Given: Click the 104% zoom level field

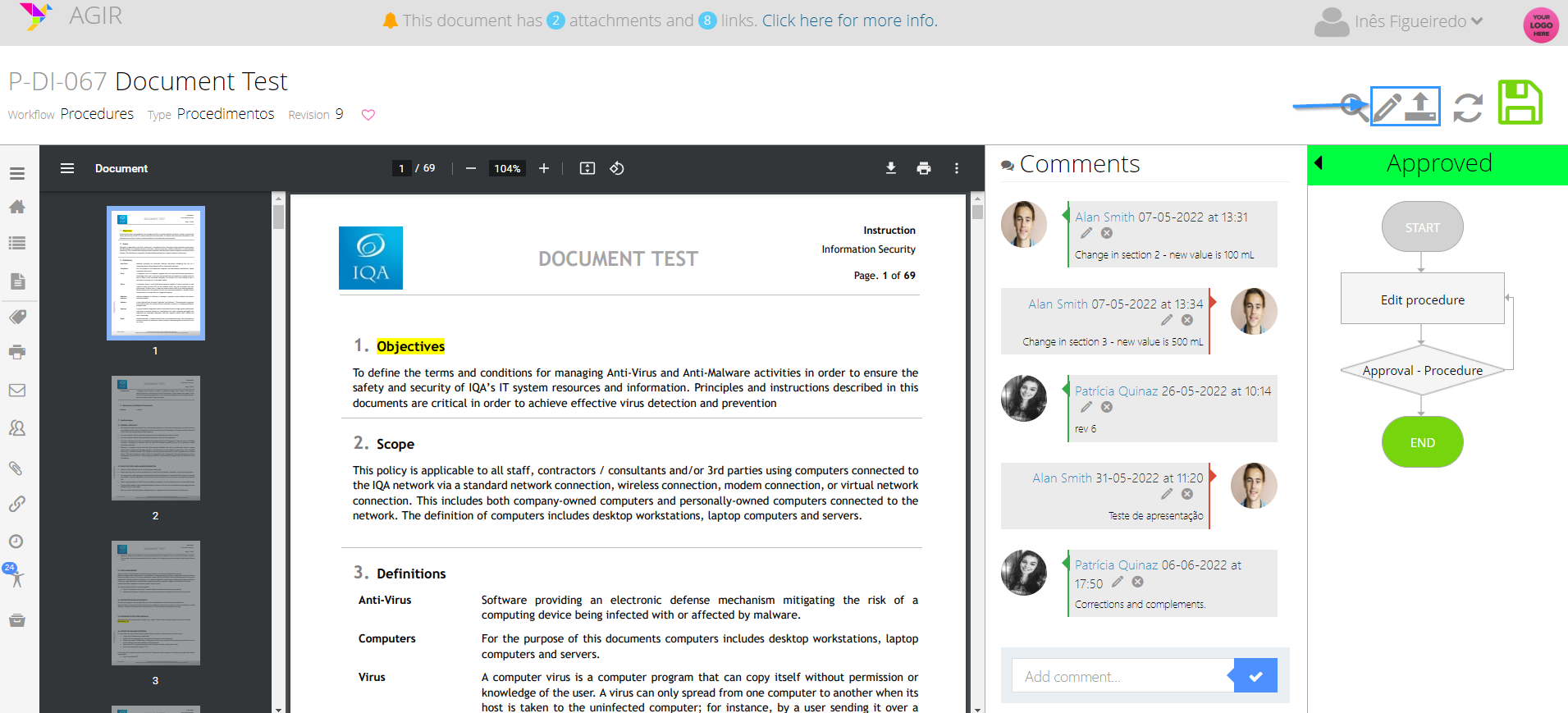Looking at the screenshot, I should pyautogui.click(x=507, y=168).
